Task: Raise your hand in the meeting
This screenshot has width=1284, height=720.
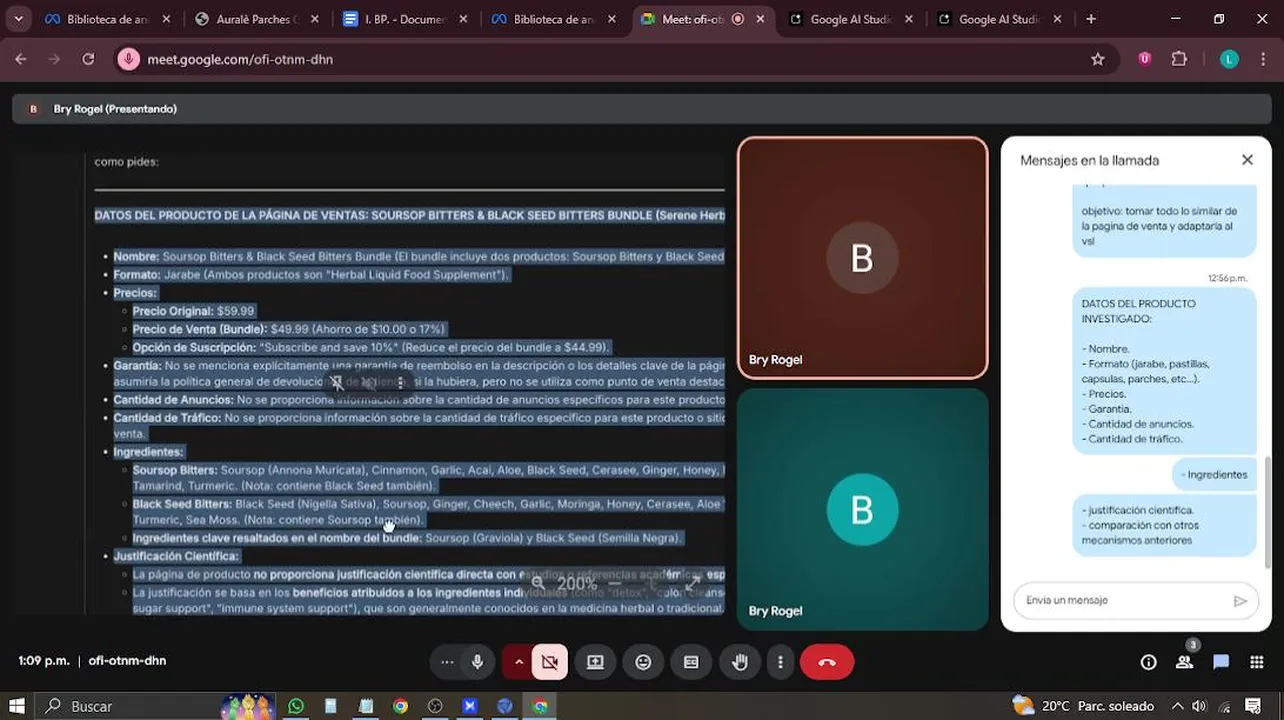Action: click(x=740, y=662)
